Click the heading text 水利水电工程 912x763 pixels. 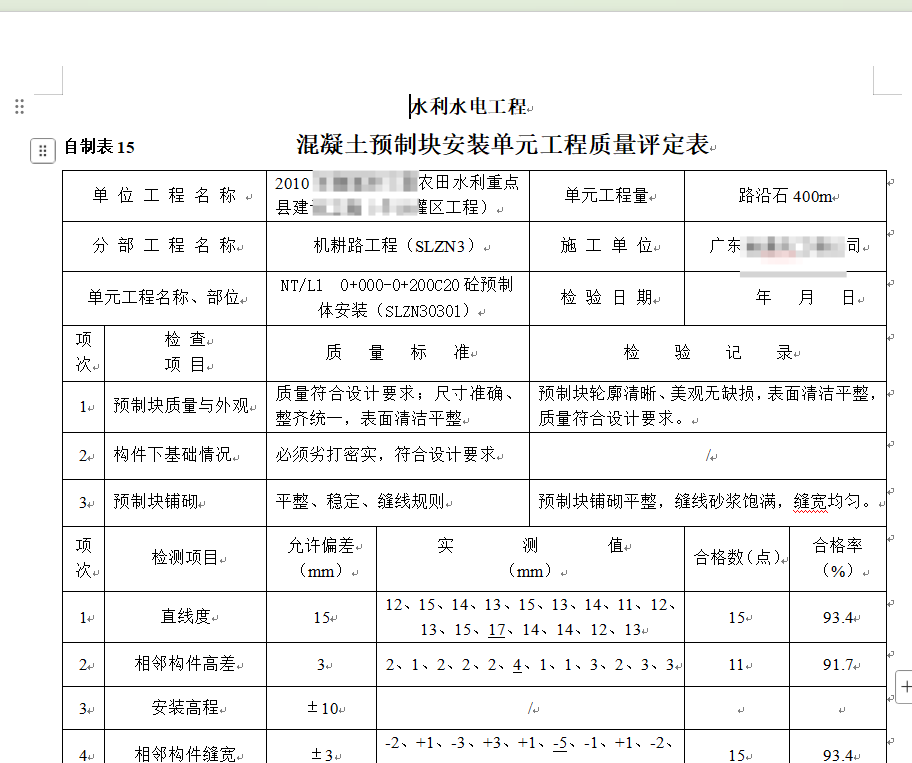pos(468,107)
